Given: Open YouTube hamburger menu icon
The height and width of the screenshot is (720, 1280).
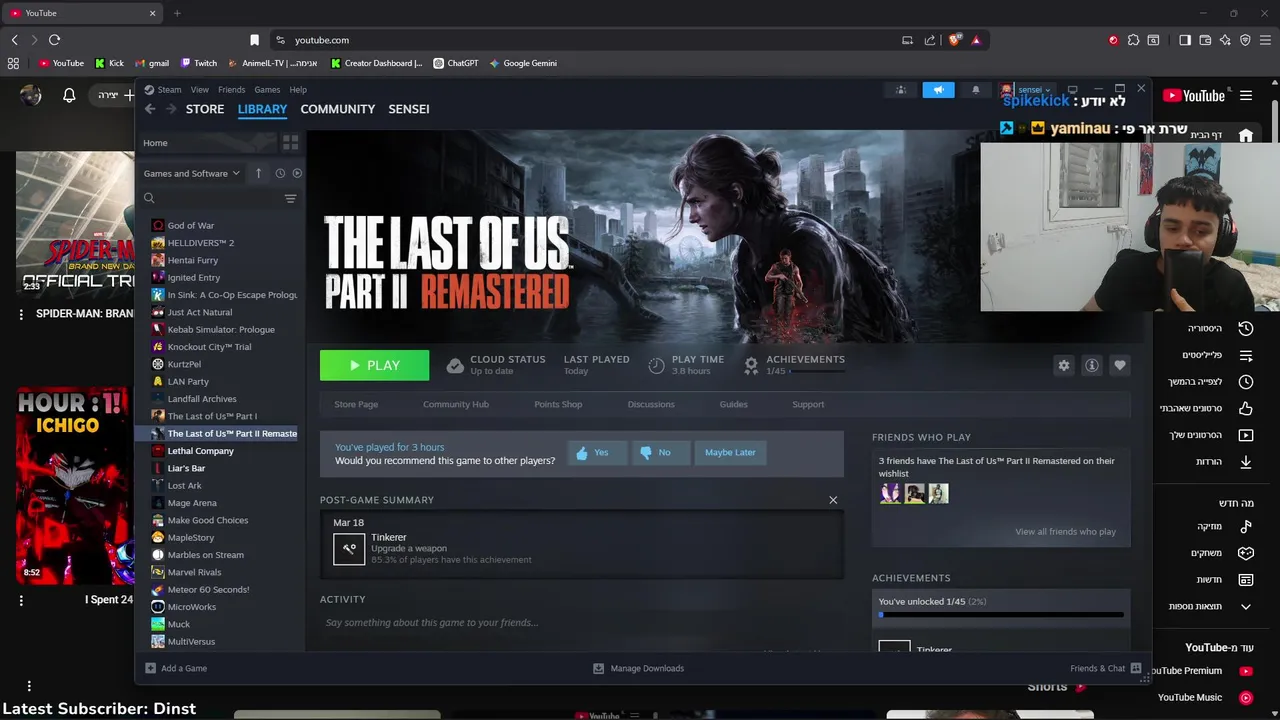Looking at the screenshot, I should click(1246, 96).
